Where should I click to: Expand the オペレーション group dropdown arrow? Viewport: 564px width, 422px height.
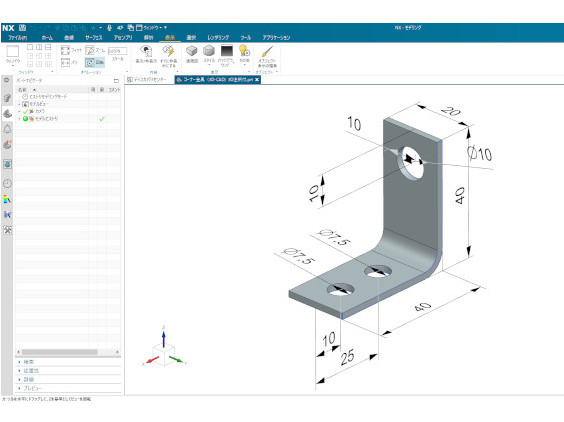126,72
